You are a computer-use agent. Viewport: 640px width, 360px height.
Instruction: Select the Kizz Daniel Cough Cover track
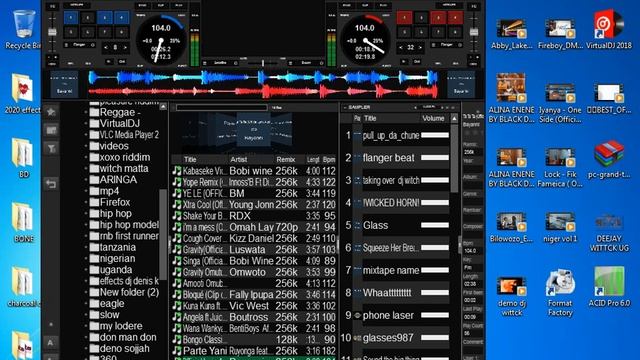(x=254, y=238)
